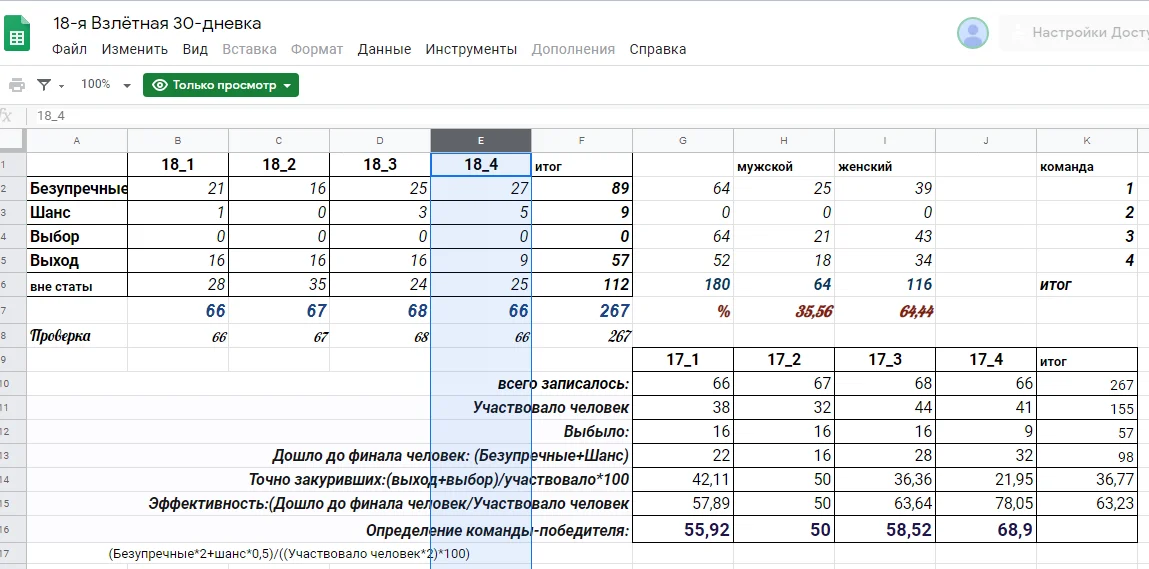The height and width of the screenshot is (569, 1149).
Task: Open the Формат menu
Action: click(317, 49)
